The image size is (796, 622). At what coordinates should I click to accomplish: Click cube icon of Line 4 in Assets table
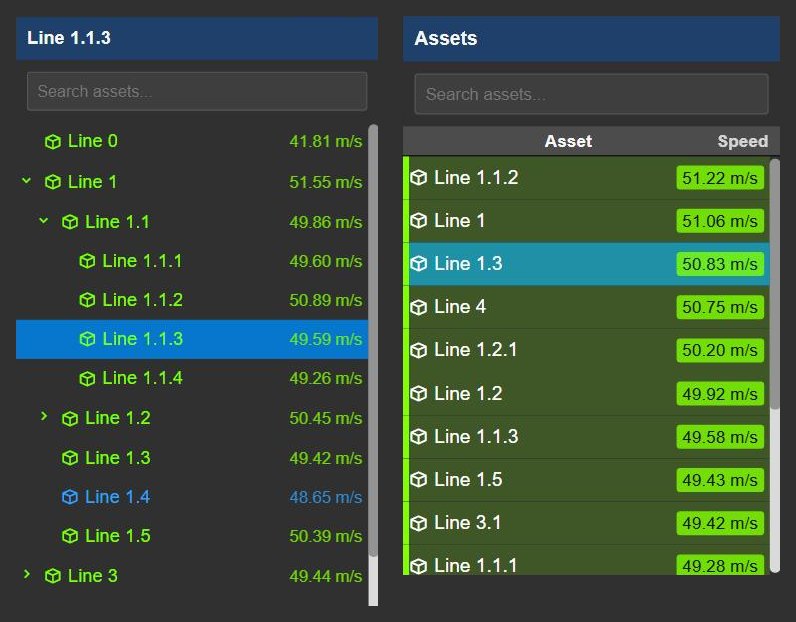419,307
